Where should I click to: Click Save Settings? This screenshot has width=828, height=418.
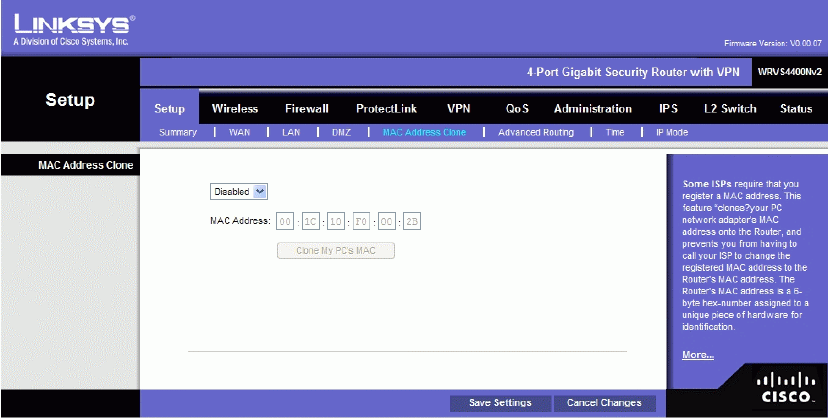coord(500,403)
